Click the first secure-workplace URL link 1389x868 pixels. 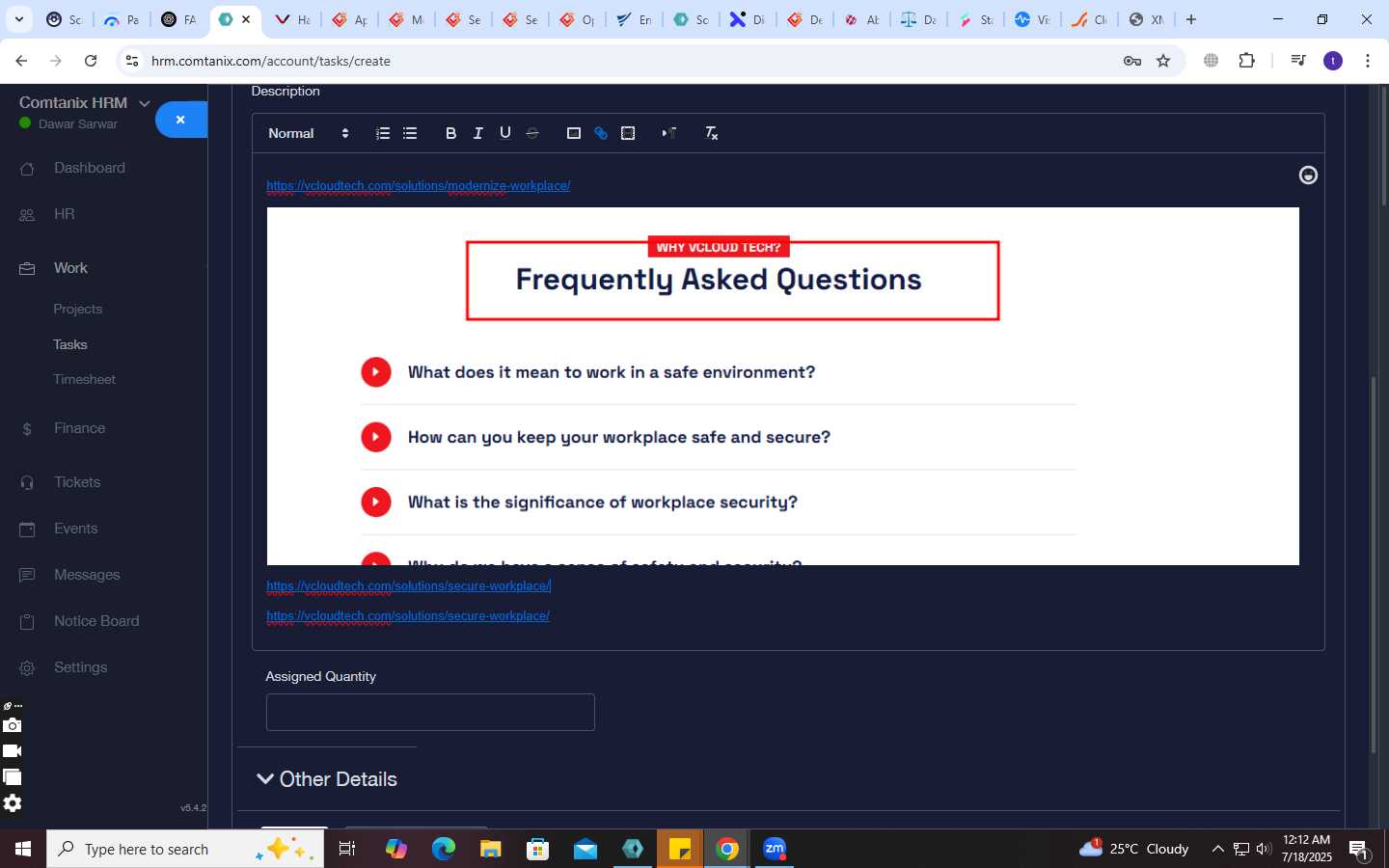pyautogui.click(x=408, y=585)
